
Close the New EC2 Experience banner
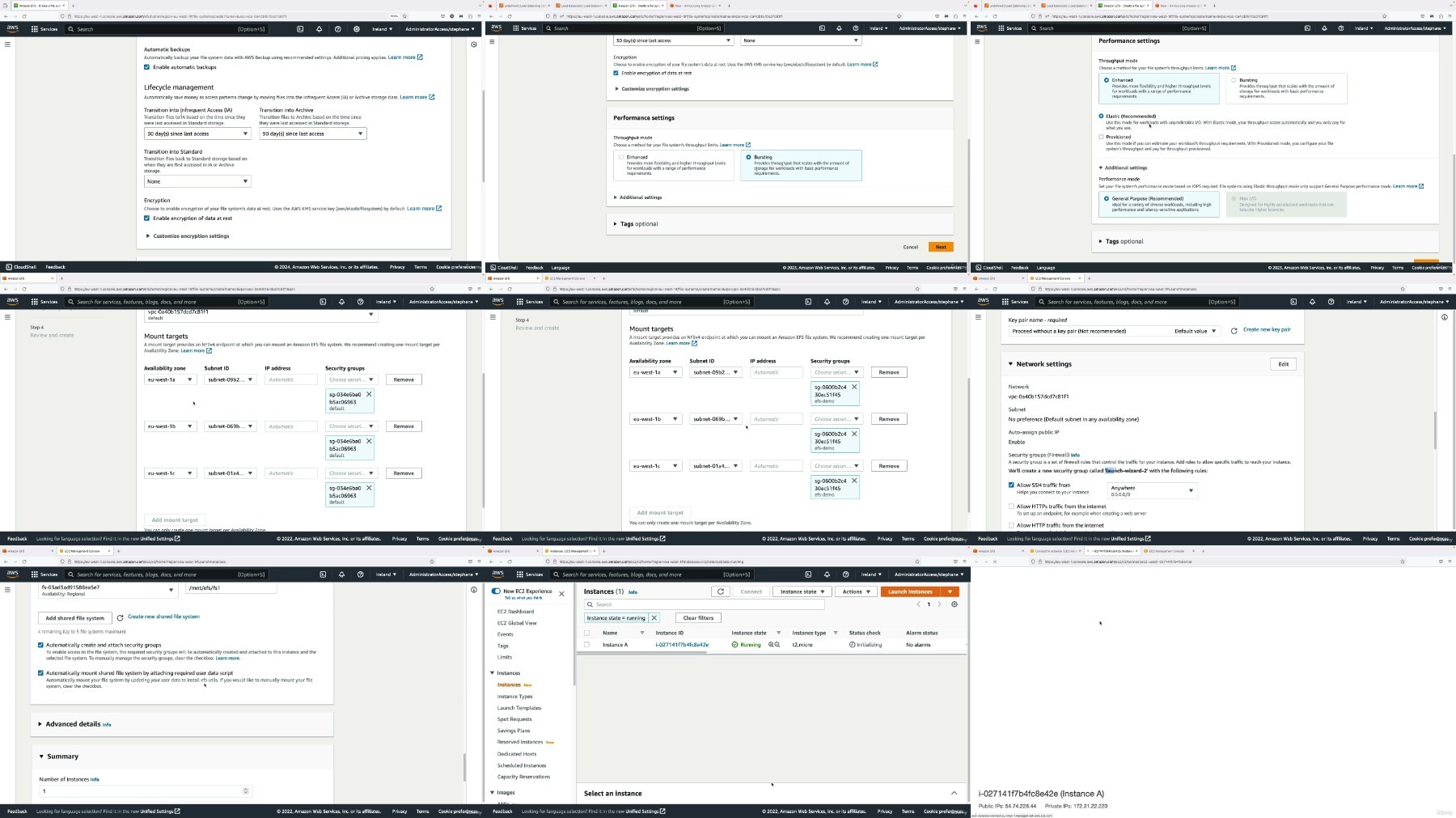click(561, 594)
